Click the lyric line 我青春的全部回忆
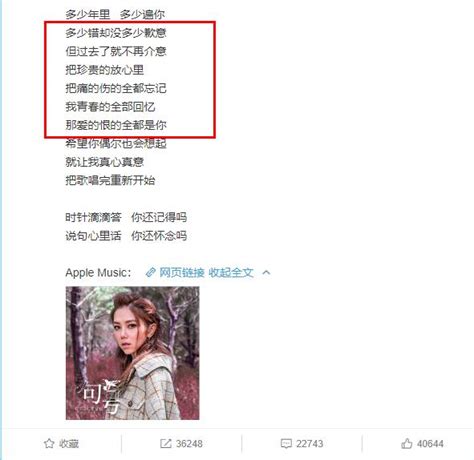 (110, 107)
